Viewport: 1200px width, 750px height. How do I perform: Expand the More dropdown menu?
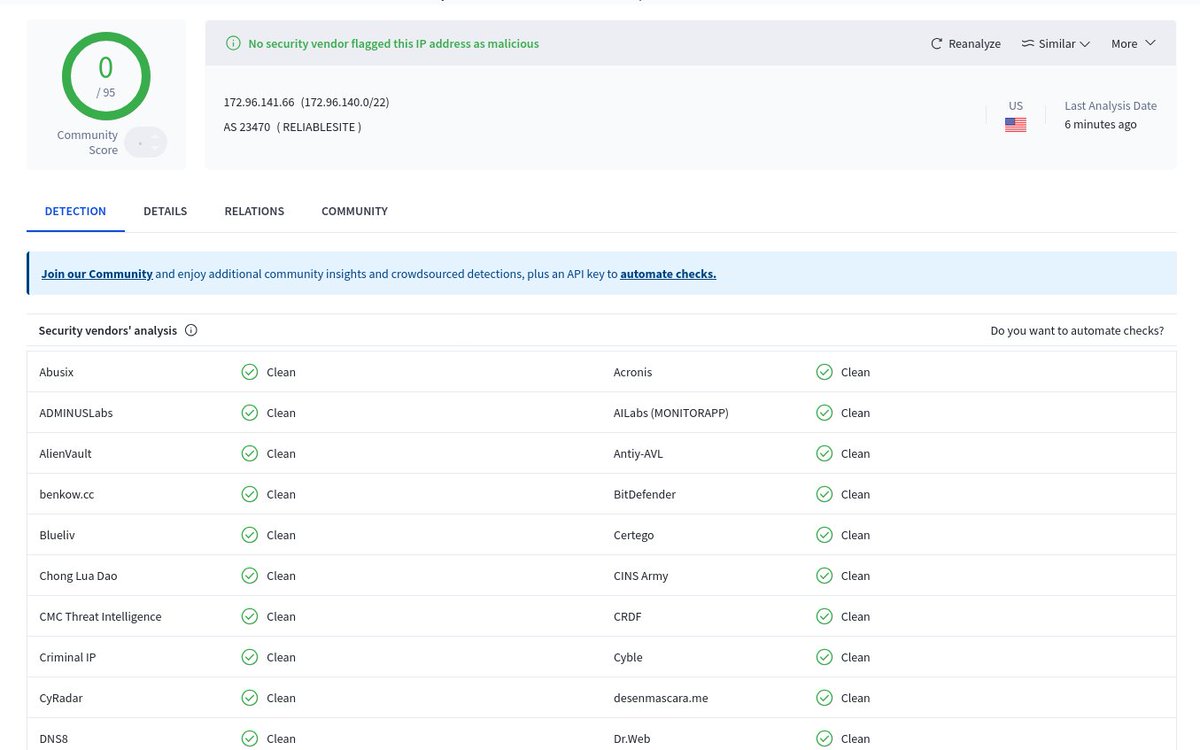click(x=1133, y=44)
